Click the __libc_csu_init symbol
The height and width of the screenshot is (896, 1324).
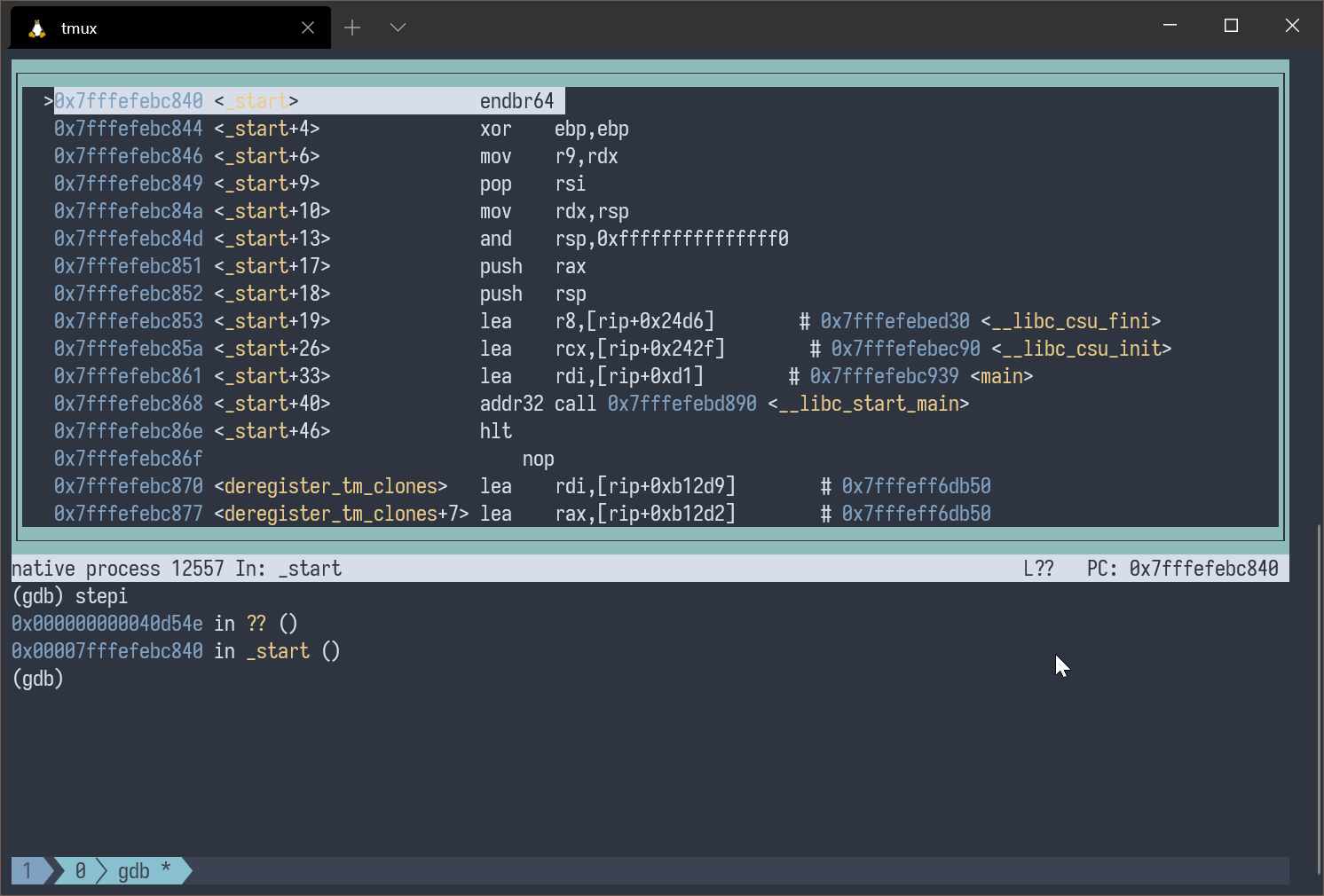click(x=1081, y=349)
